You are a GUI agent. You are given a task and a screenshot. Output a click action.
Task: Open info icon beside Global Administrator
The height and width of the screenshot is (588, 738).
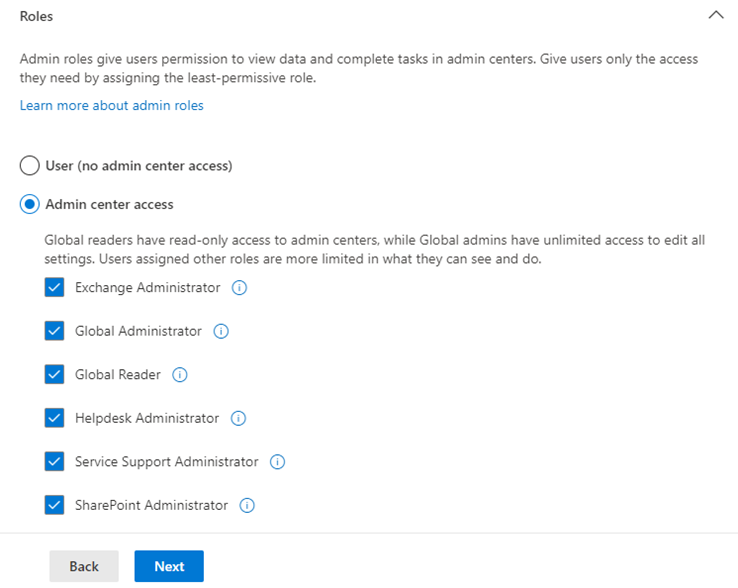click(221, 331)
